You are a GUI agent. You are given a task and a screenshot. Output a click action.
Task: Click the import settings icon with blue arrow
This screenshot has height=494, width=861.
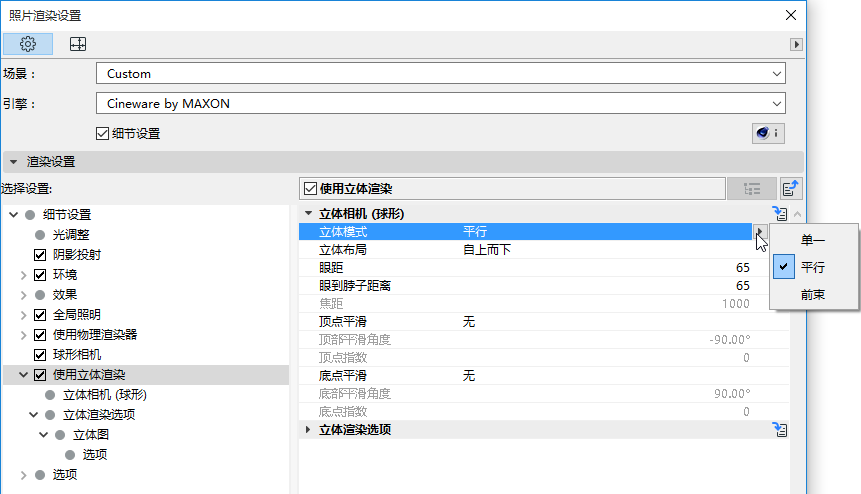click(791, 189)
